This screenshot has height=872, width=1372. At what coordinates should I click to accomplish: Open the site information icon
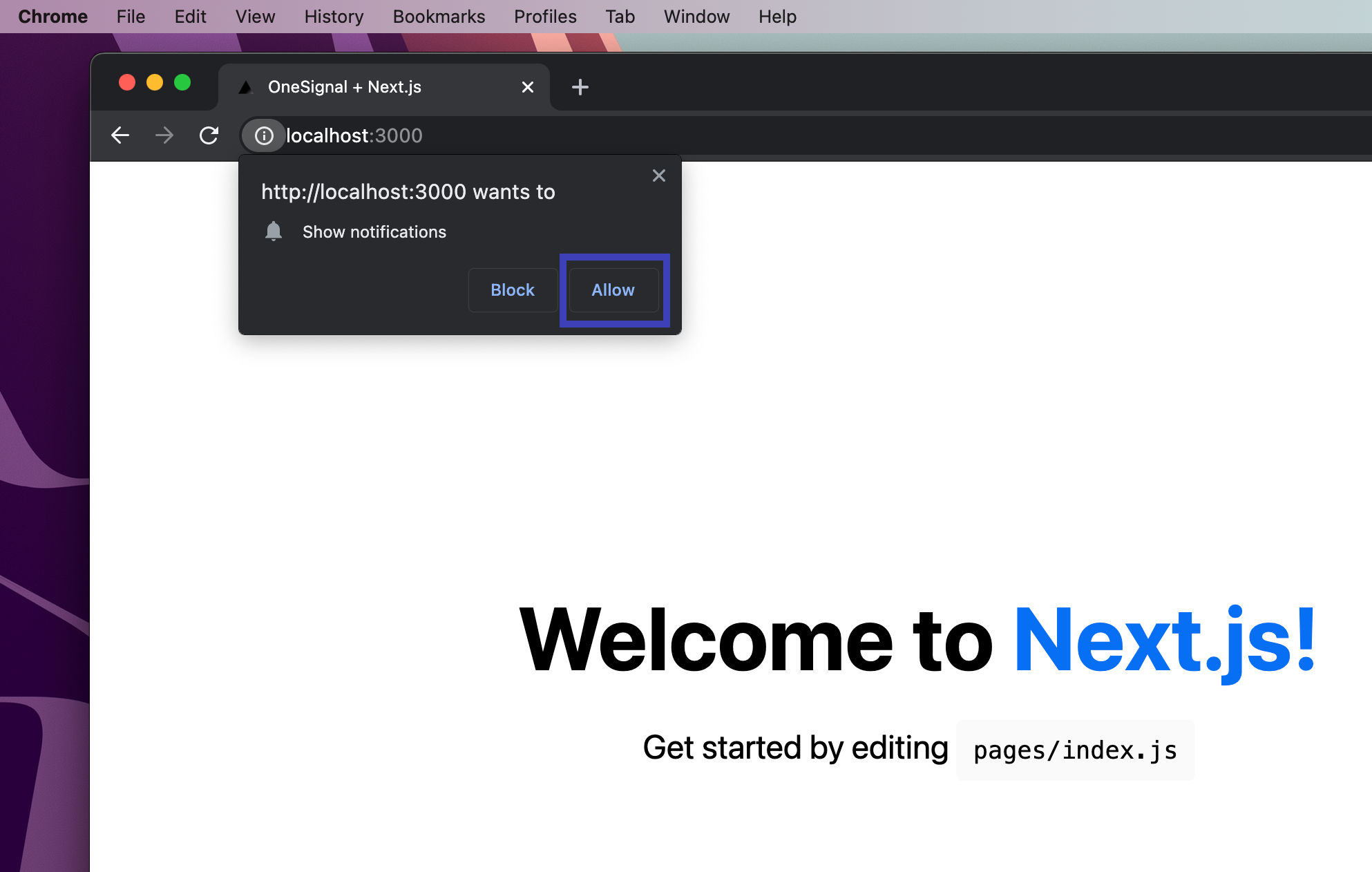pyautogui.click(x=264, y=135)
